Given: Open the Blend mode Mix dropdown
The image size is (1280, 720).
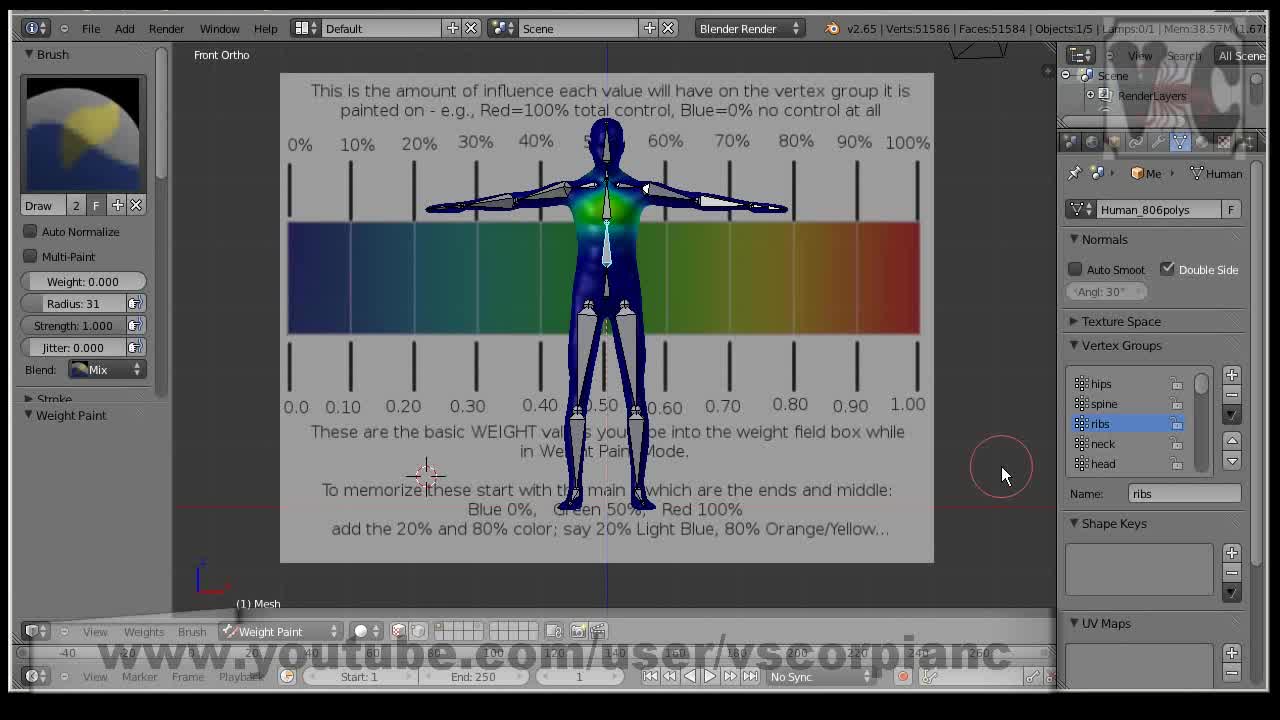Looking at the screenshot, I should (x=106, y=369).
